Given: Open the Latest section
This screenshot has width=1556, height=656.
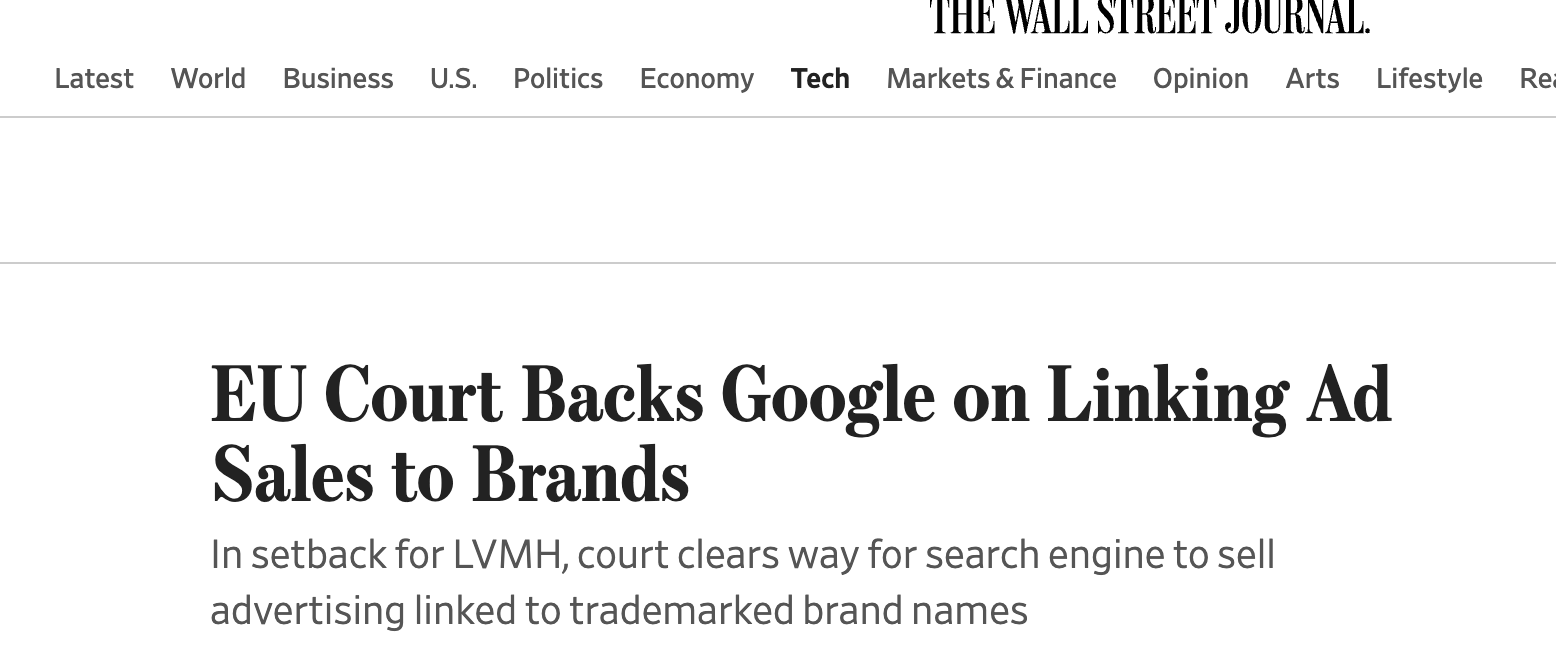Looking at the screenshot, I should [x=94, y=78].
